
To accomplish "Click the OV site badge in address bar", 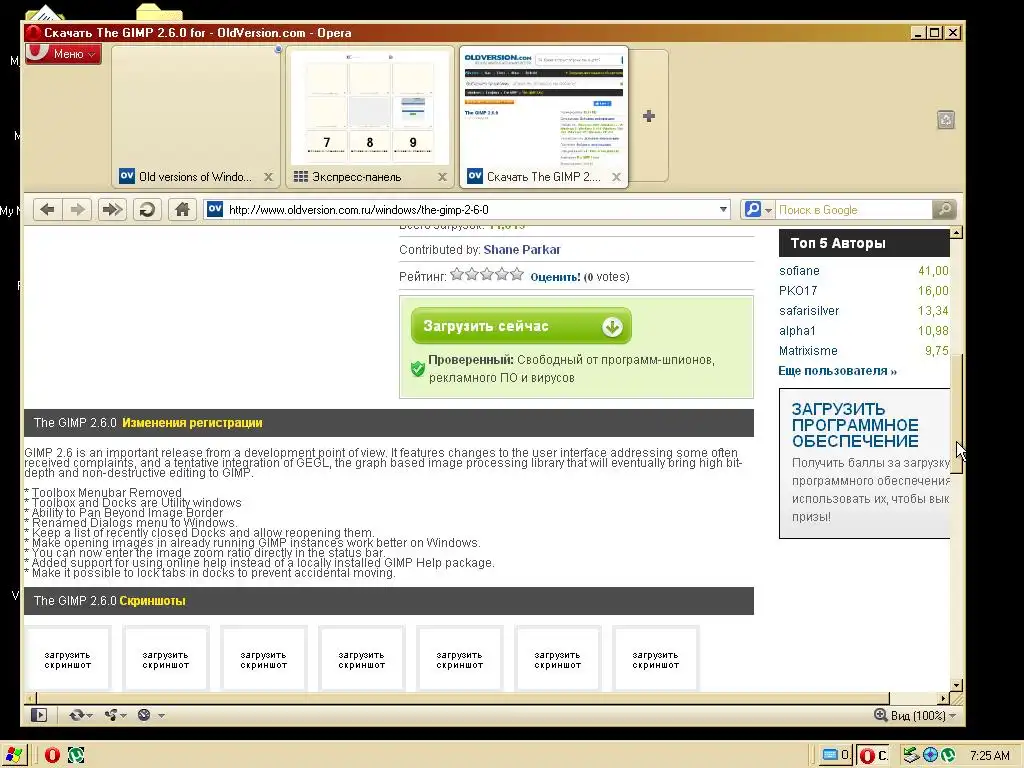I will coord(215,209).
